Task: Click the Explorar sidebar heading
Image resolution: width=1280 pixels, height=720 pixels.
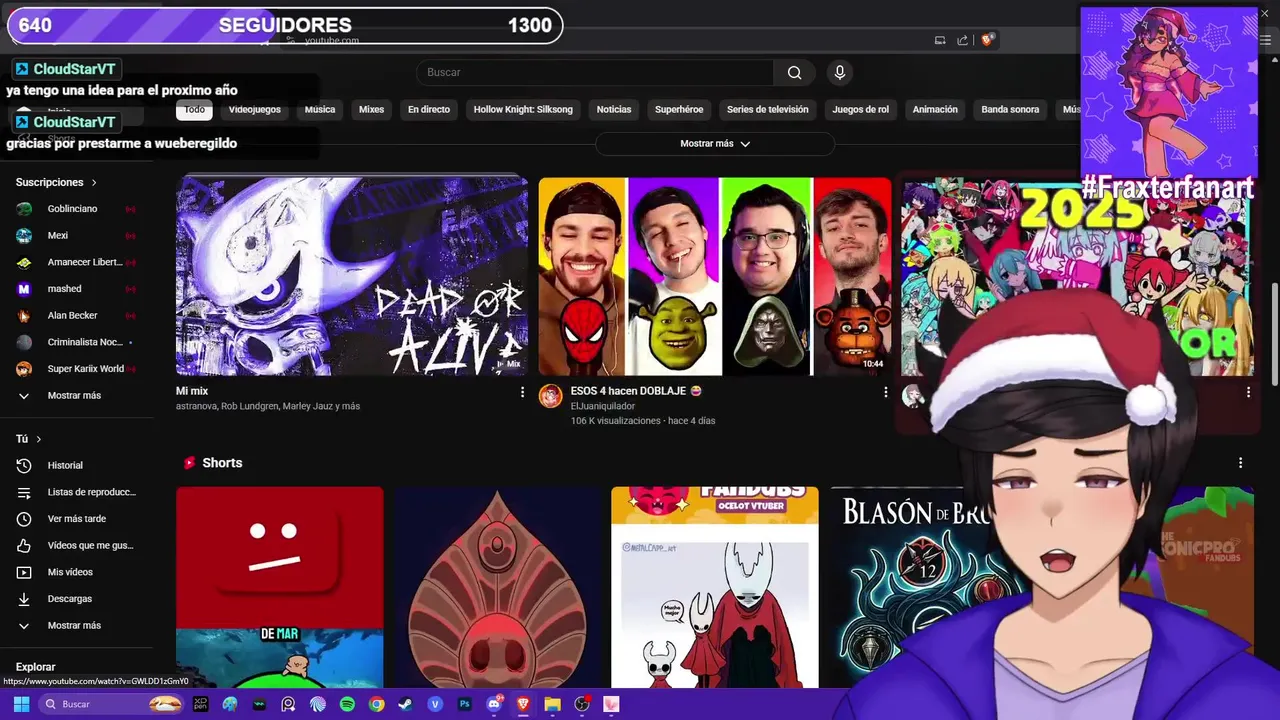Action: click(x=36, y=667)
